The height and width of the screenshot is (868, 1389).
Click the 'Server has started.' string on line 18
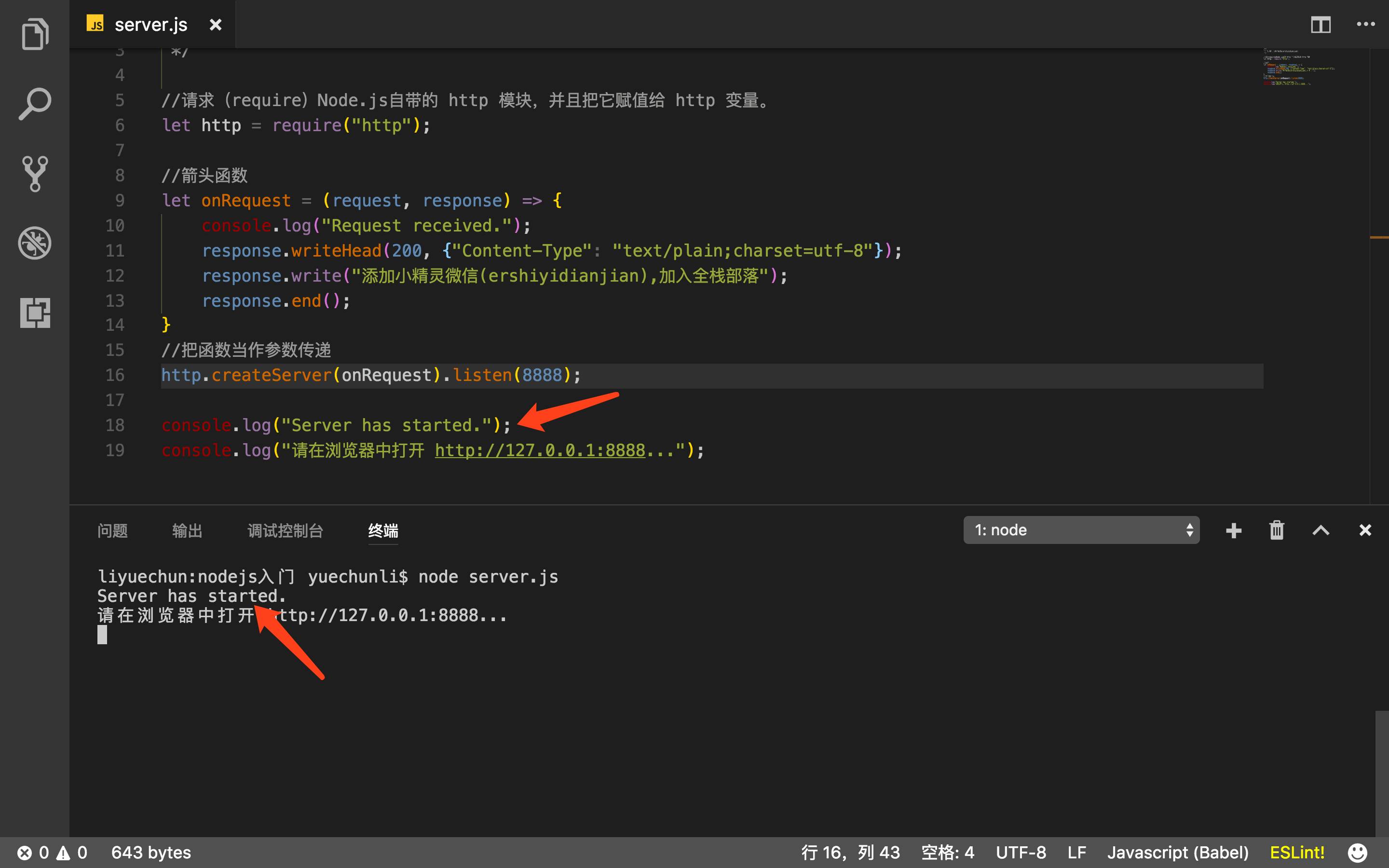386,425
